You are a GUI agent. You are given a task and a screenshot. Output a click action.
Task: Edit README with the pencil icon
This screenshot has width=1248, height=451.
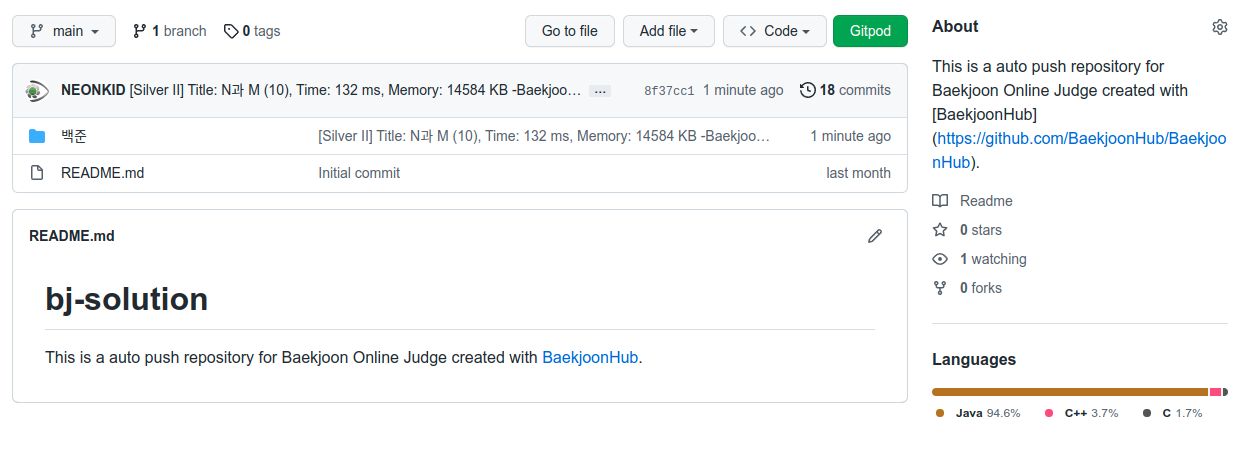click(875, 236)
